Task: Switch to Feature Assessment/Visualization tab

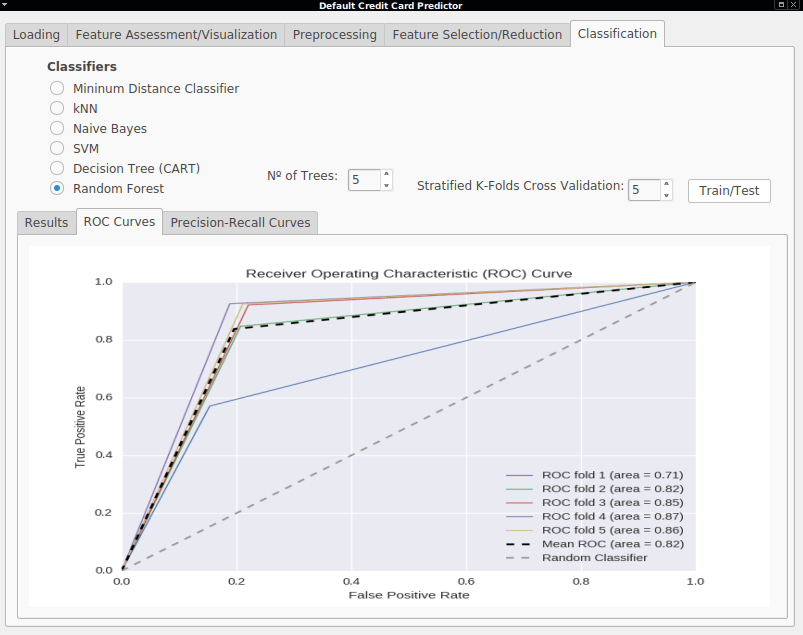Action: (x=176, y=35)
